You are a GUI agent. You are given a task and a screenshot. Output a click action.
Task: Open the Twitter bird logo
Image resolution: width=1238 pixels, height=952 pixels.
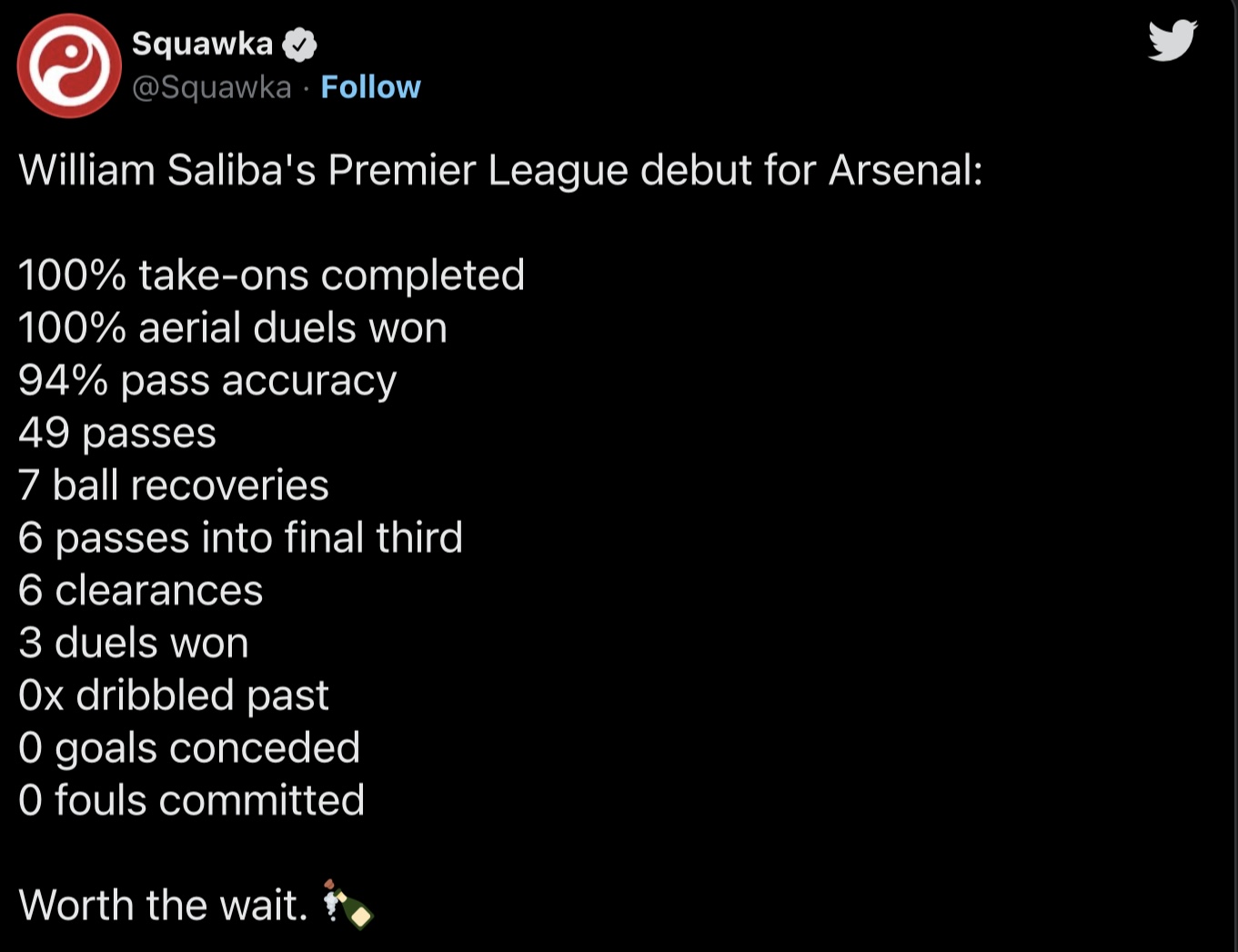click(1173, 41)
